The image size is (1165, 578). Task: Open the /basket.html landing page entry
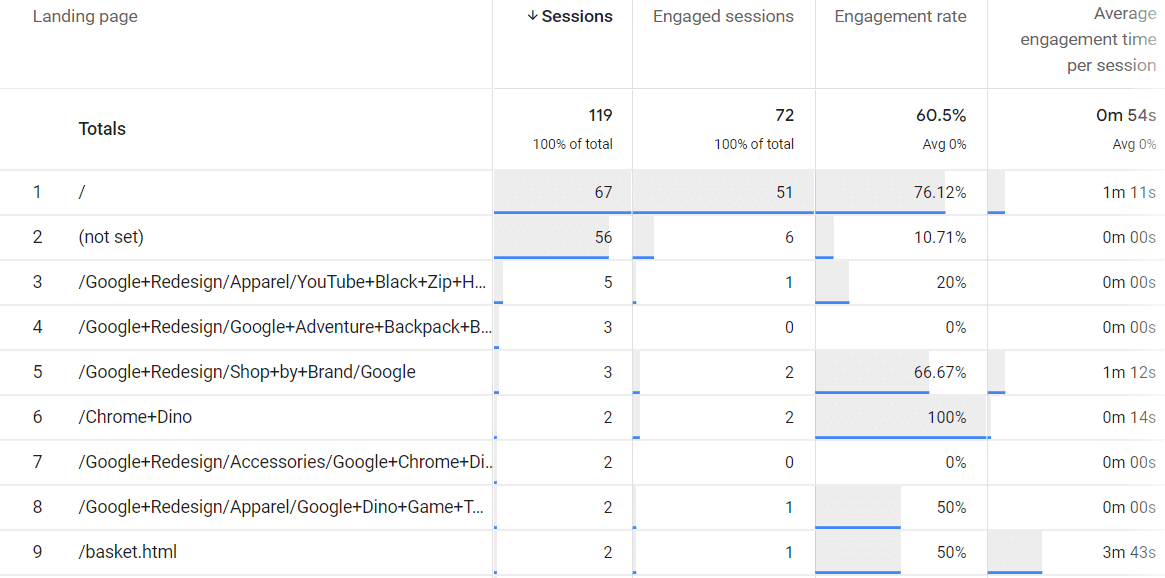point(126,552)
